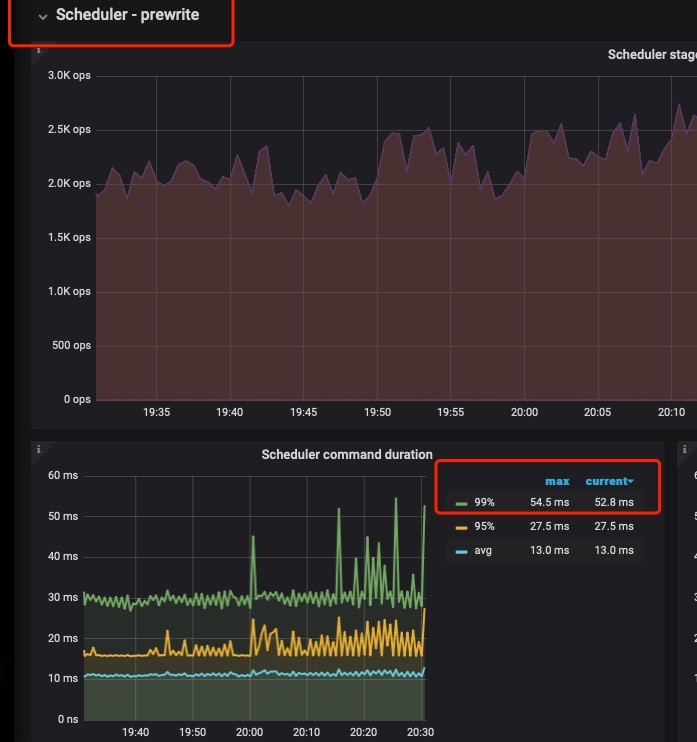
Task: Click the Scheduler - prewrite row title
Action: pos(127,15)
